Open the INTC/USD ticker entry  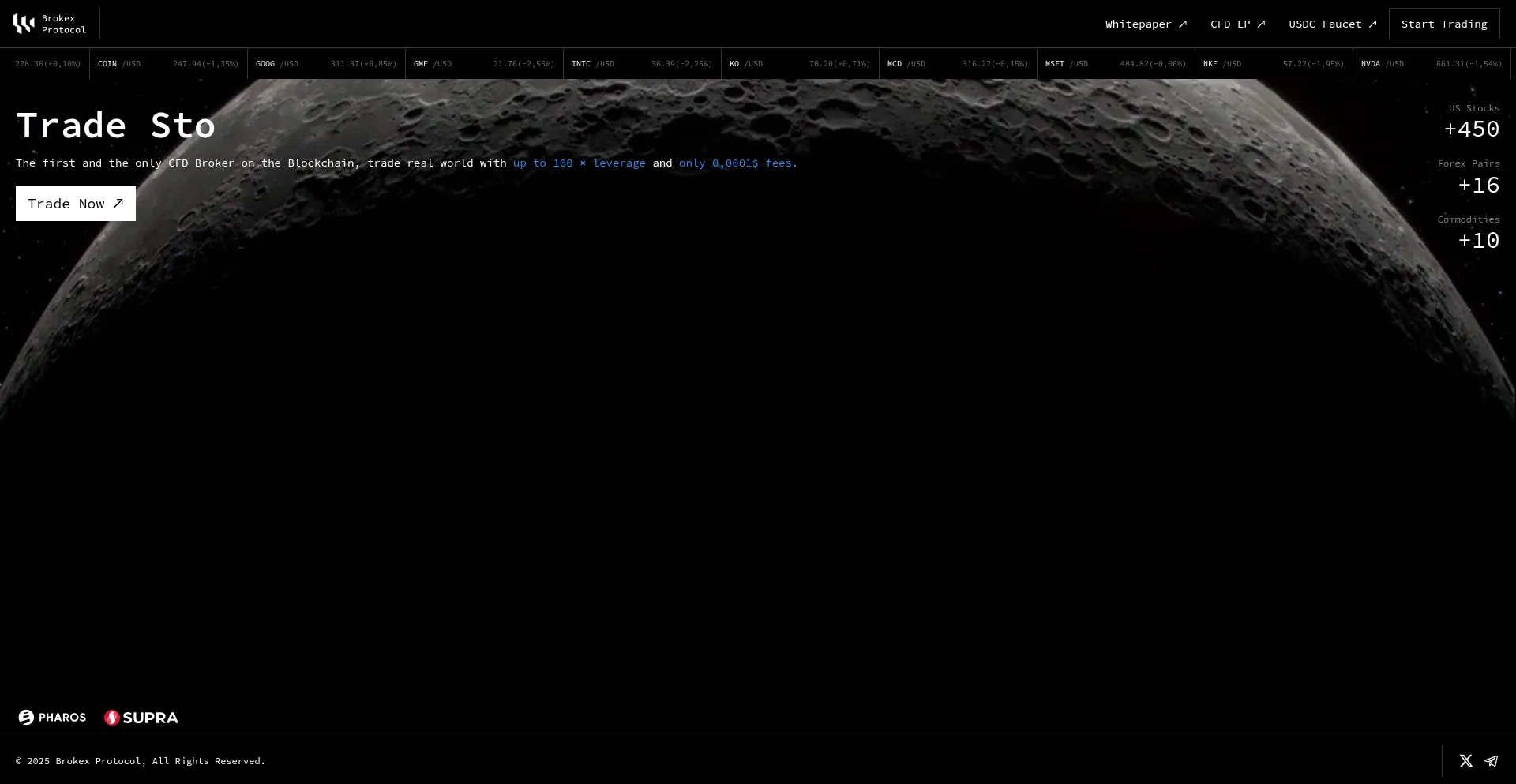coord(642,64)
